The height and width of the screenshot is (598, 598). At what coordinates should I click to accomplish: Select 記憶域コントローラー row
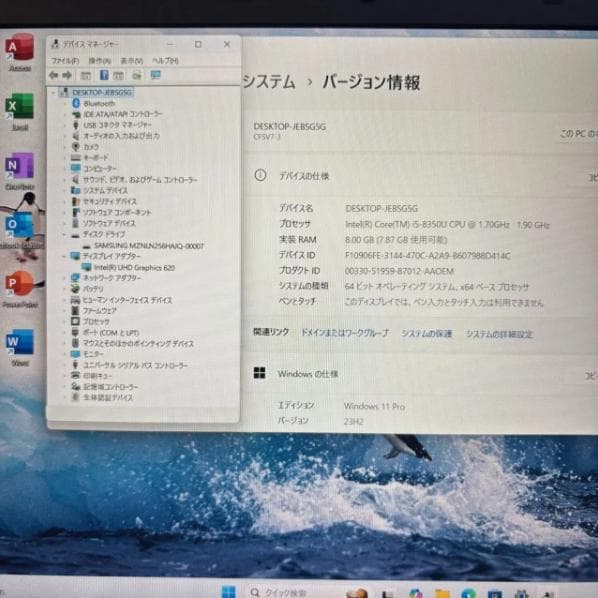(x=111, y=387)
